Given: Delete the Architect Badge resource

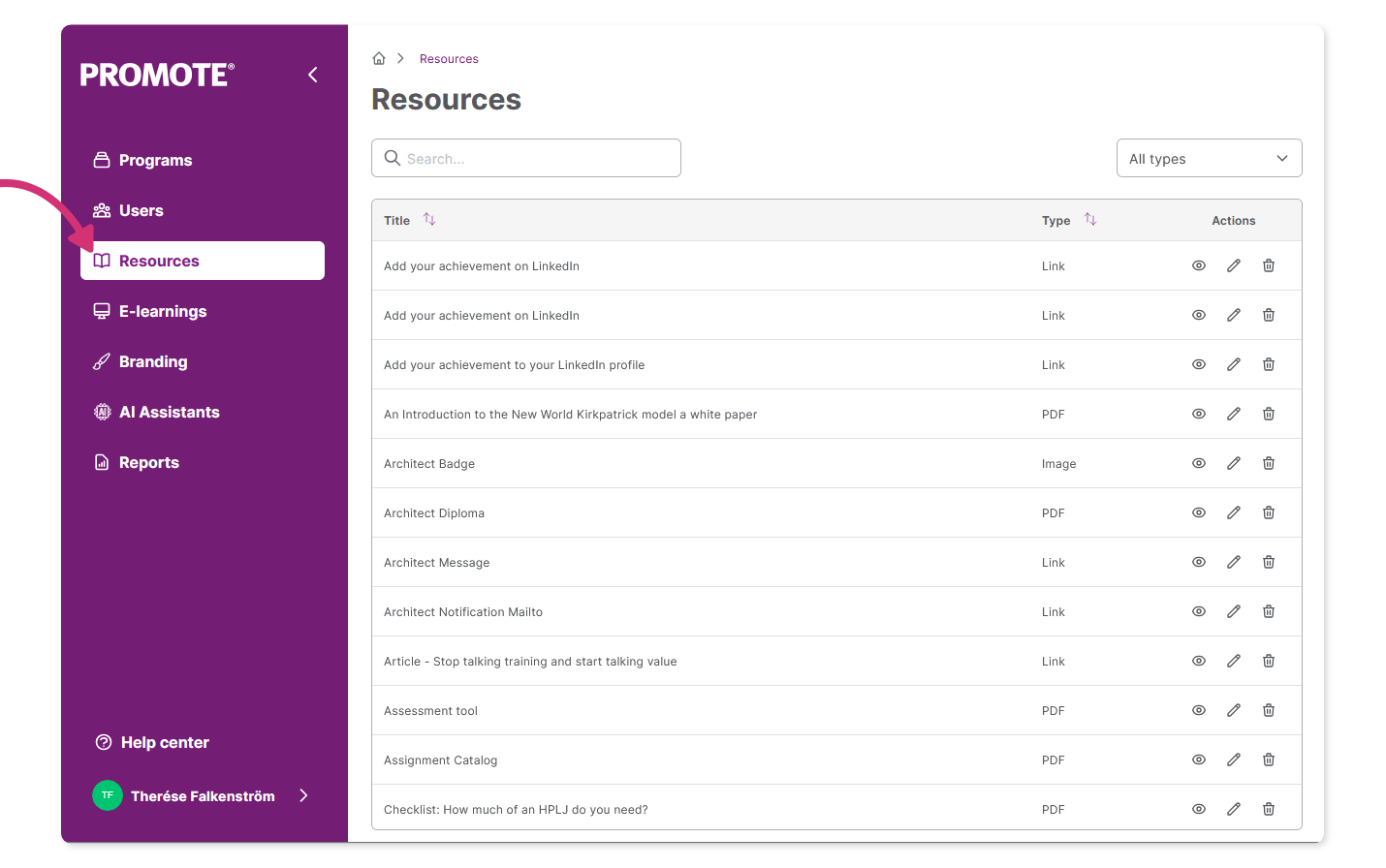Looking at the screenshot, I should pos(1269,463).
